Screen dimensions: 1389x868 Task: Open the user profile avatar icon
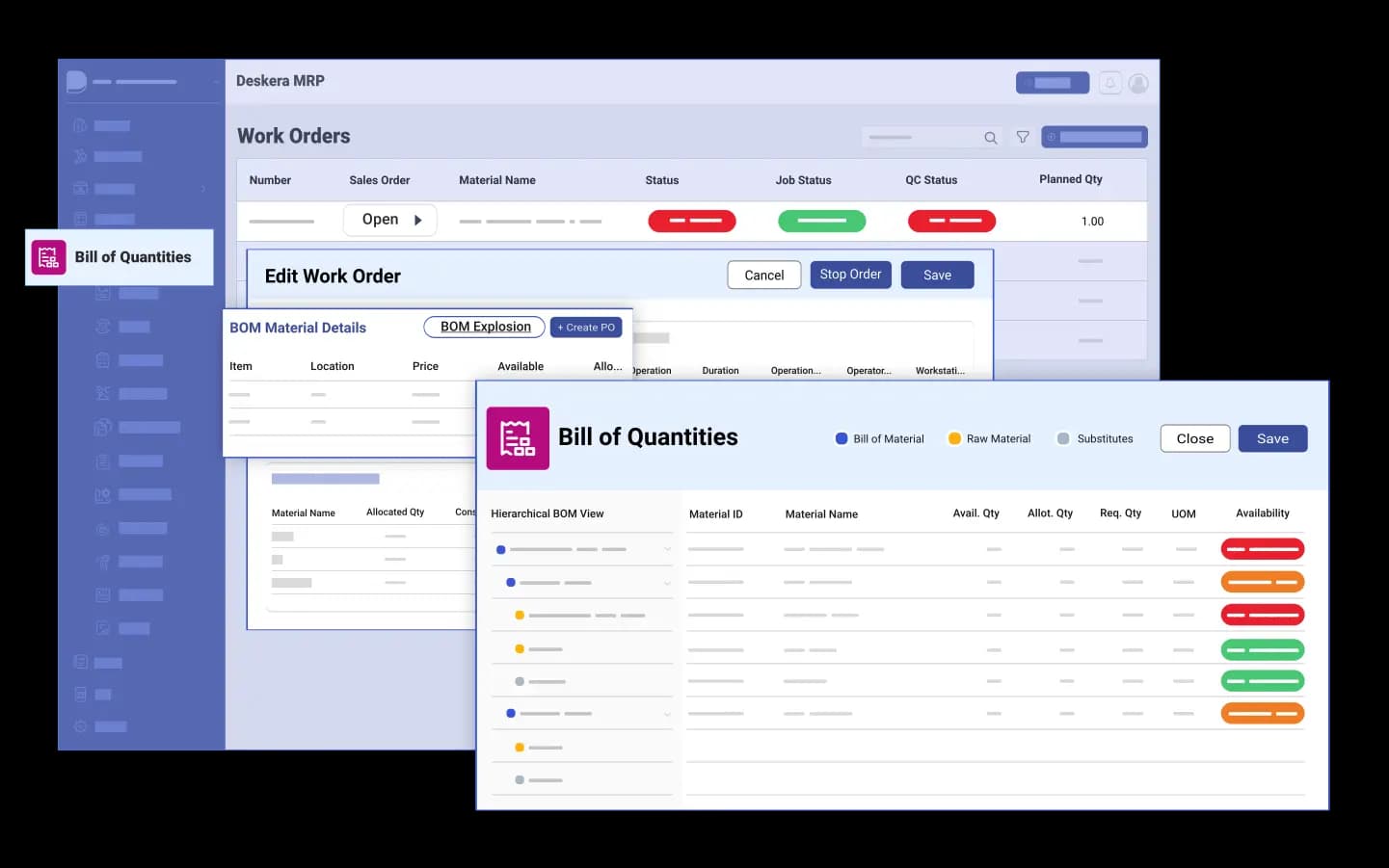click(1138, 84)
